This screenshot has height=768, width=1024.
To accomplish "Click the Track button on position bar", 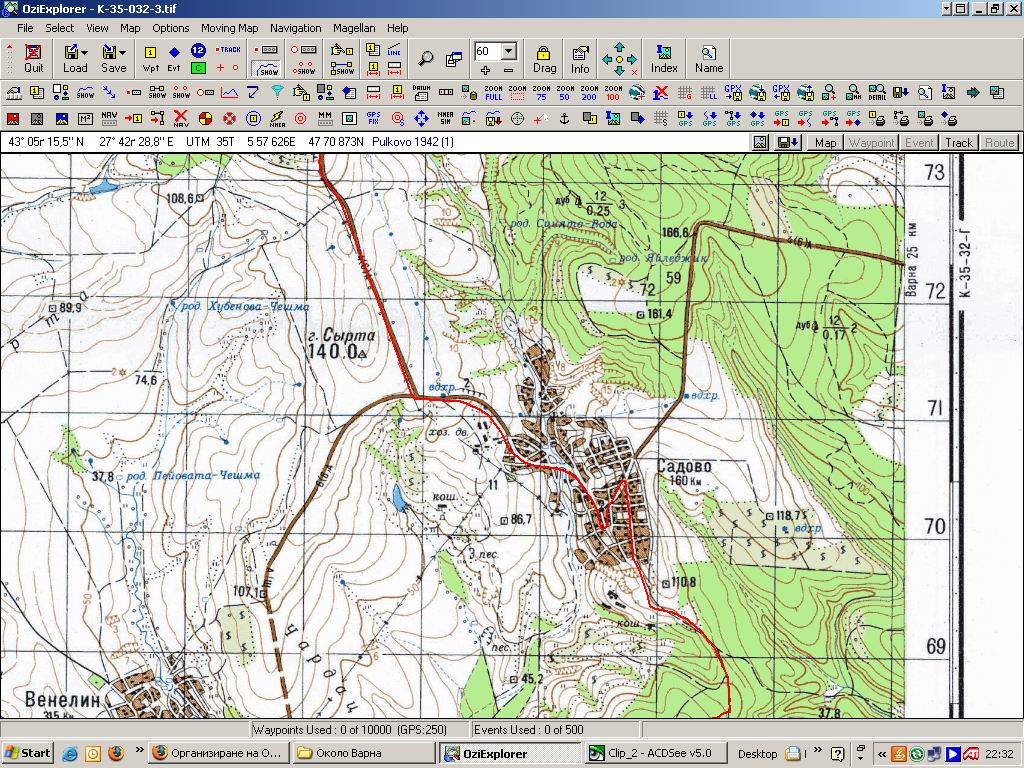I will pos(959,142).
